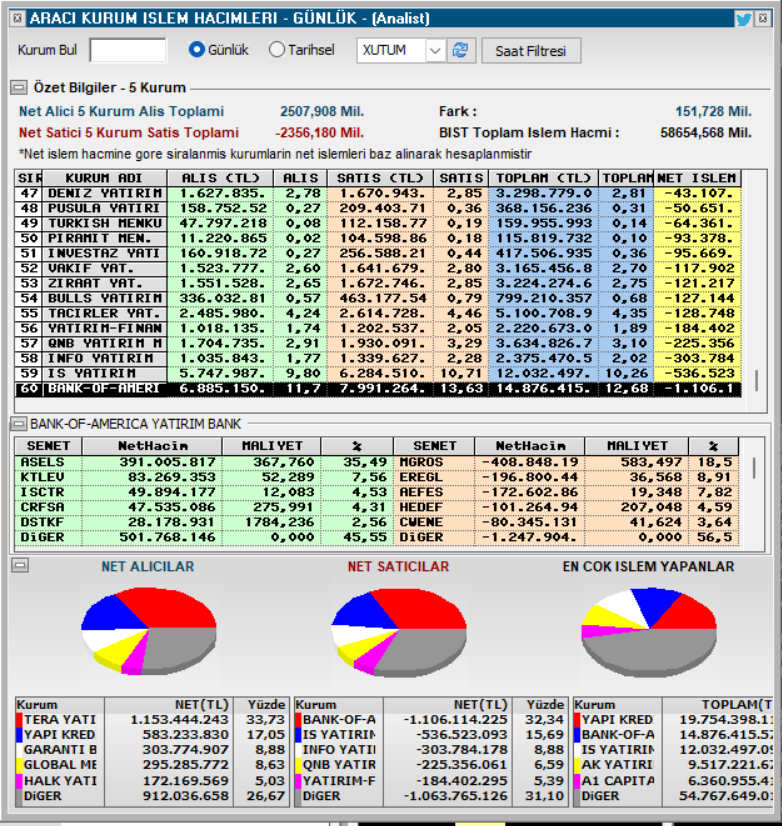Close the Analist window with X icon
The height and width of the screenshot is (826, 782).
pyautogui.click(x=763, y=18)
